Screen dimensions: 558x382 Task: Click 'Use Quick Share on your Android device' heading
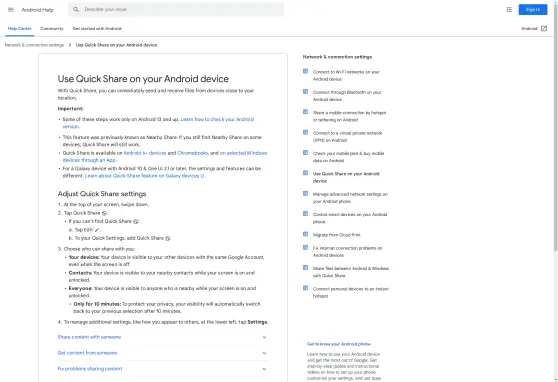[143, 79]
